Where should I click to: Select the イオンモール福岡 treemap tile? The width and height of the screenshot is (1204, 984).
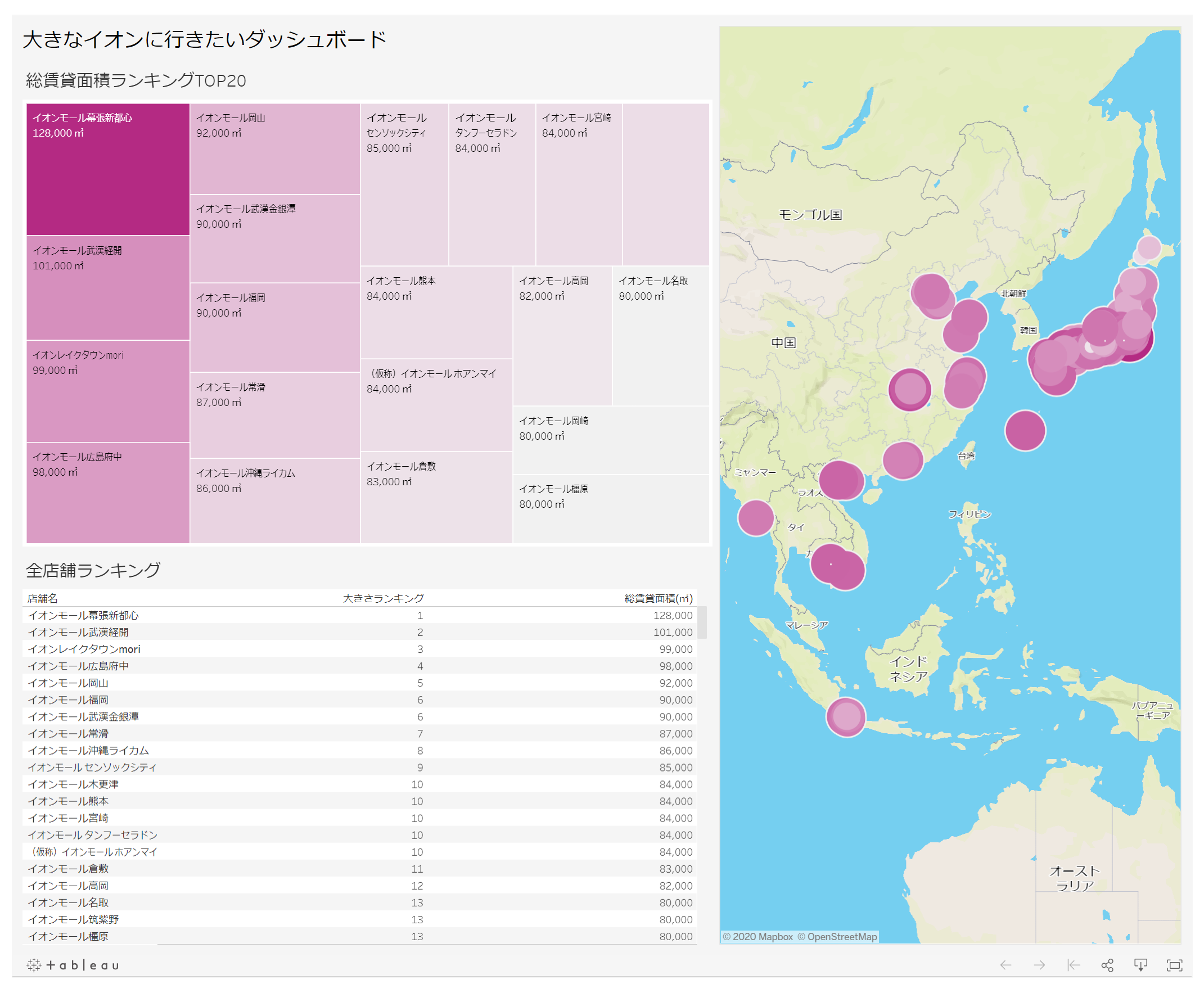tap(275, 328)
